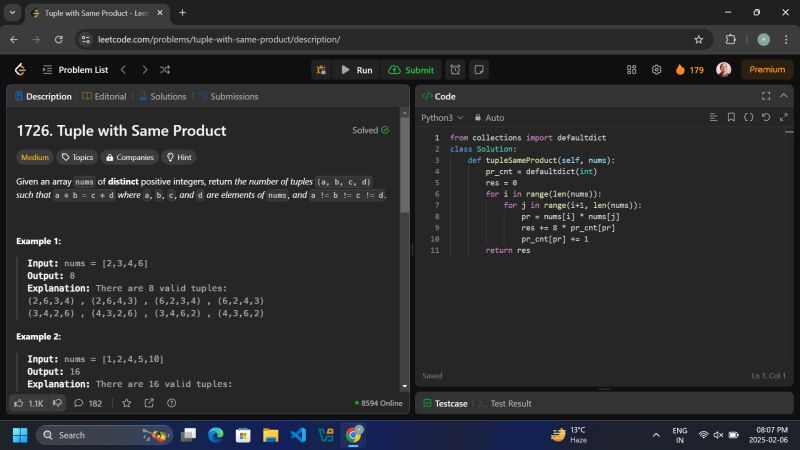
Task: Click the format code lines icon
Action: pos(713,117)
